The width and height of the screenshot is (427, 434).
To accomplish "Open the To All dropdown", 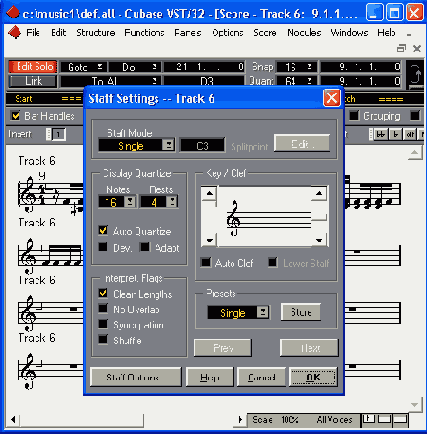I will [110, 81].
